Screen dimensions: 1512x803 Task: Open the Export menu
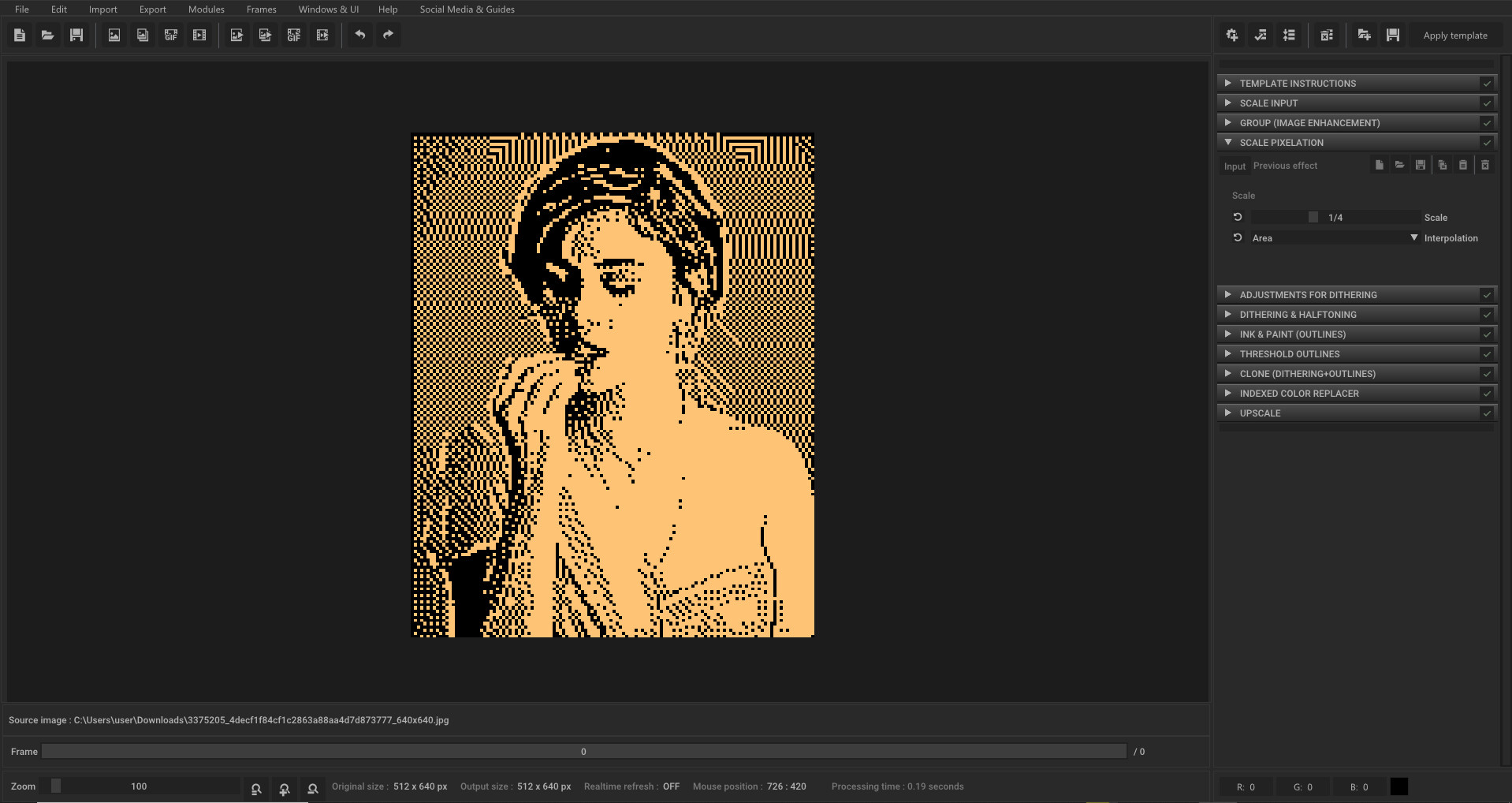[x=152, y=9]
